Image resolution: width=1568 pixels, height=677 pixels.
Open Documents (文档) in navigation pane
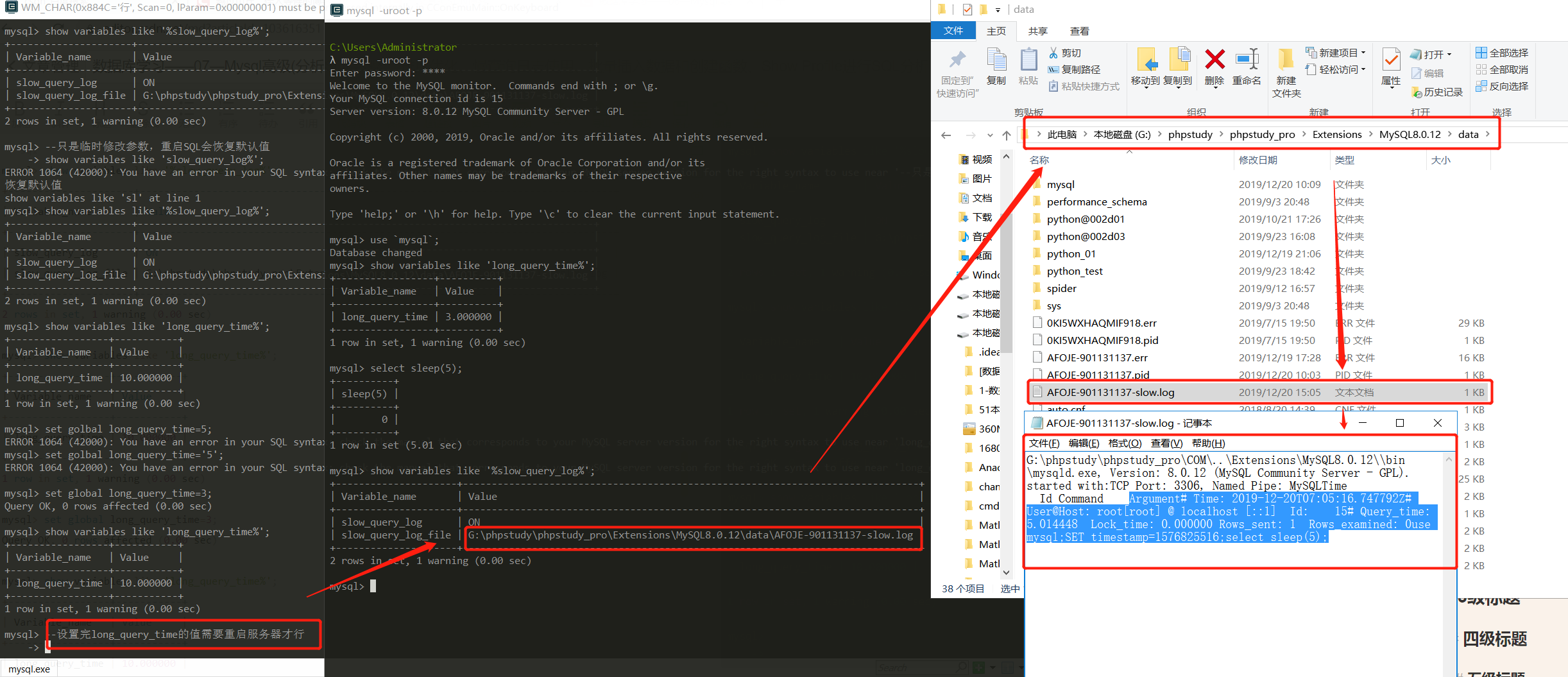(976, 198)
